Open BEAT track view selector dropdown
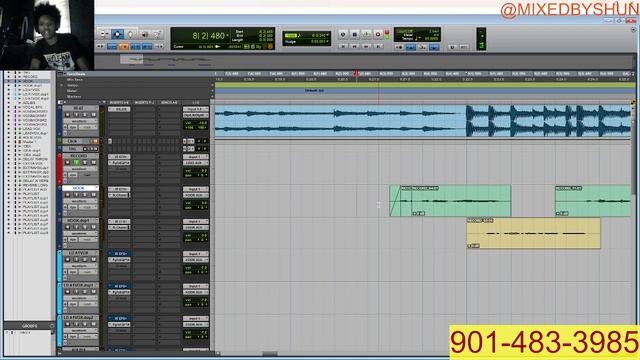Viewport: 640px width, 360px height. tap(80, 121)
